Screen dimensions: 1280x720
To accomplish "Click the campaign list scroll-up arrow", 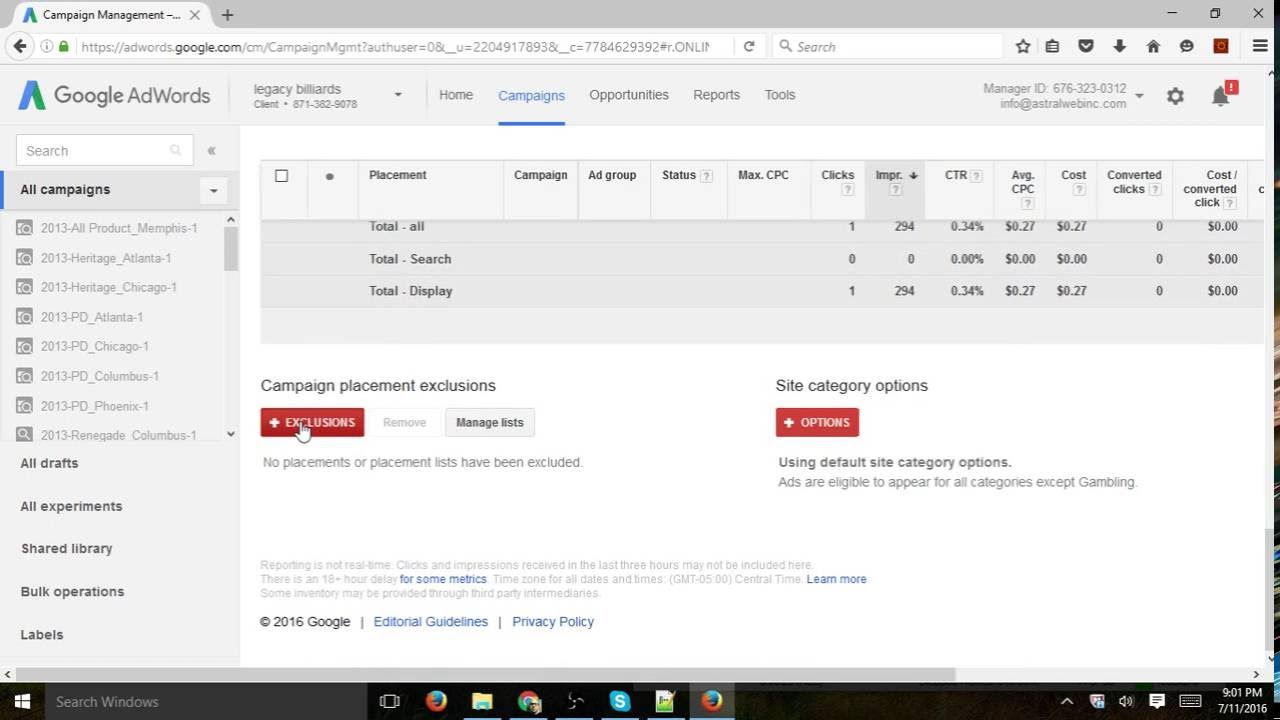I will [231, 220].
